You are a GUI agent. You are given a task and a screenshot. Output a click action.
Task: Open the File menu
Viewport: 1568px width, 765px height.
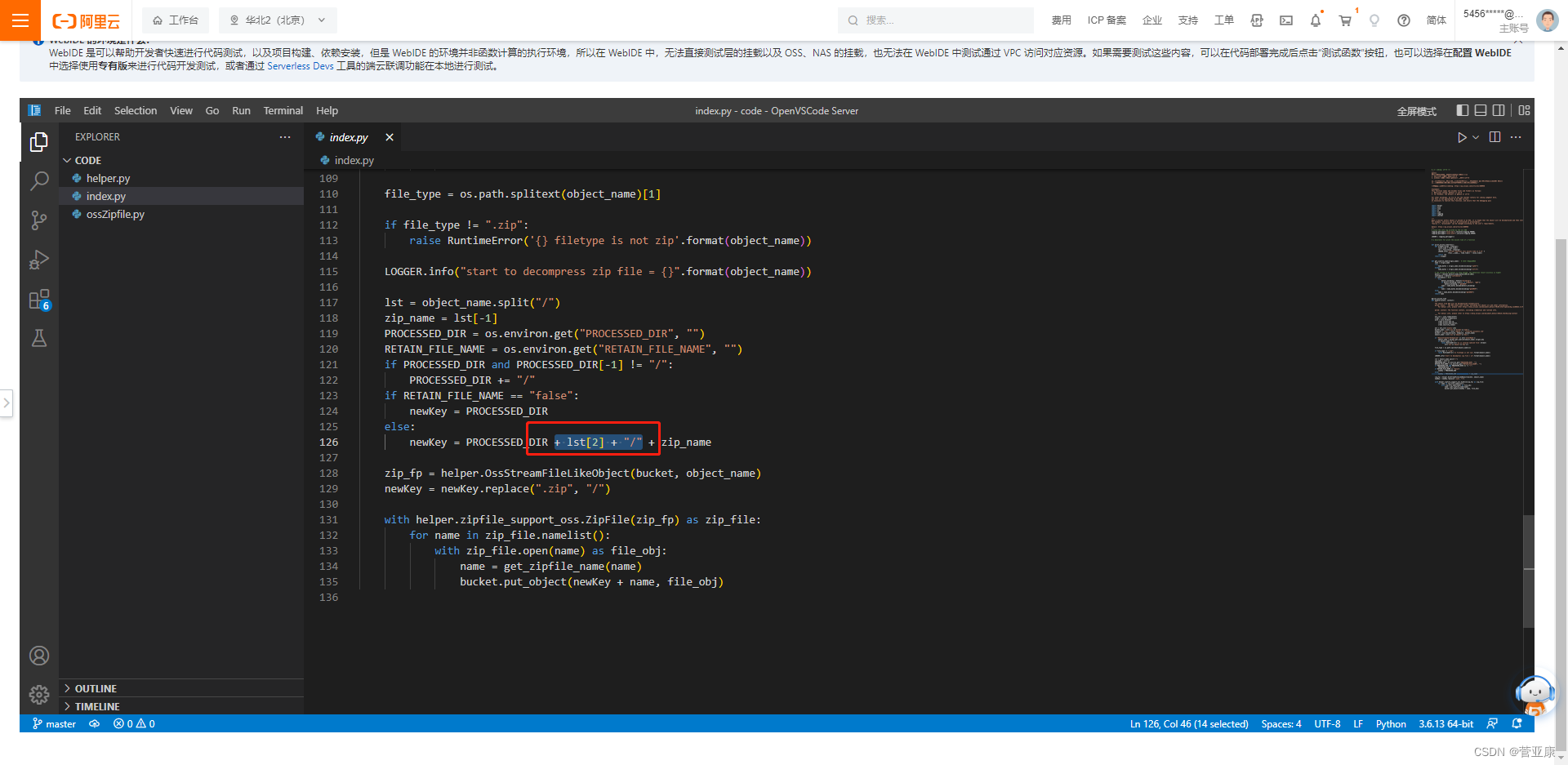tap(63, 110)
